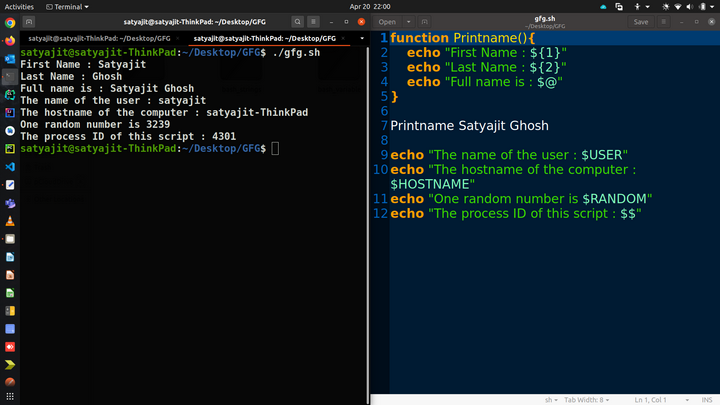Click the $USER variable in line 9

tap(602, 155)
